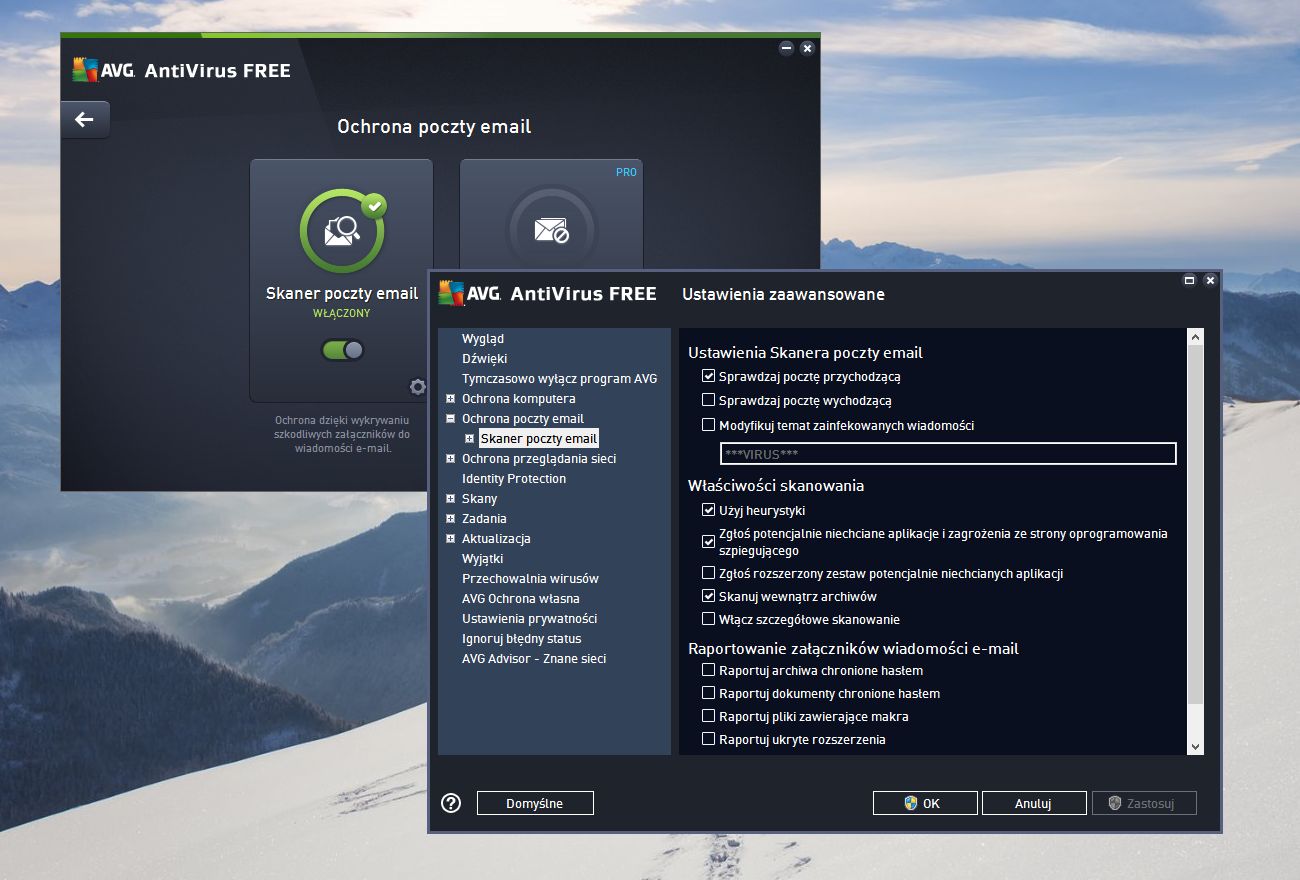The height and width of the screenshot is (880, 1300).
Task: Check Raportuj ukryte rozszerzenia
Action: tap(709, 739)
